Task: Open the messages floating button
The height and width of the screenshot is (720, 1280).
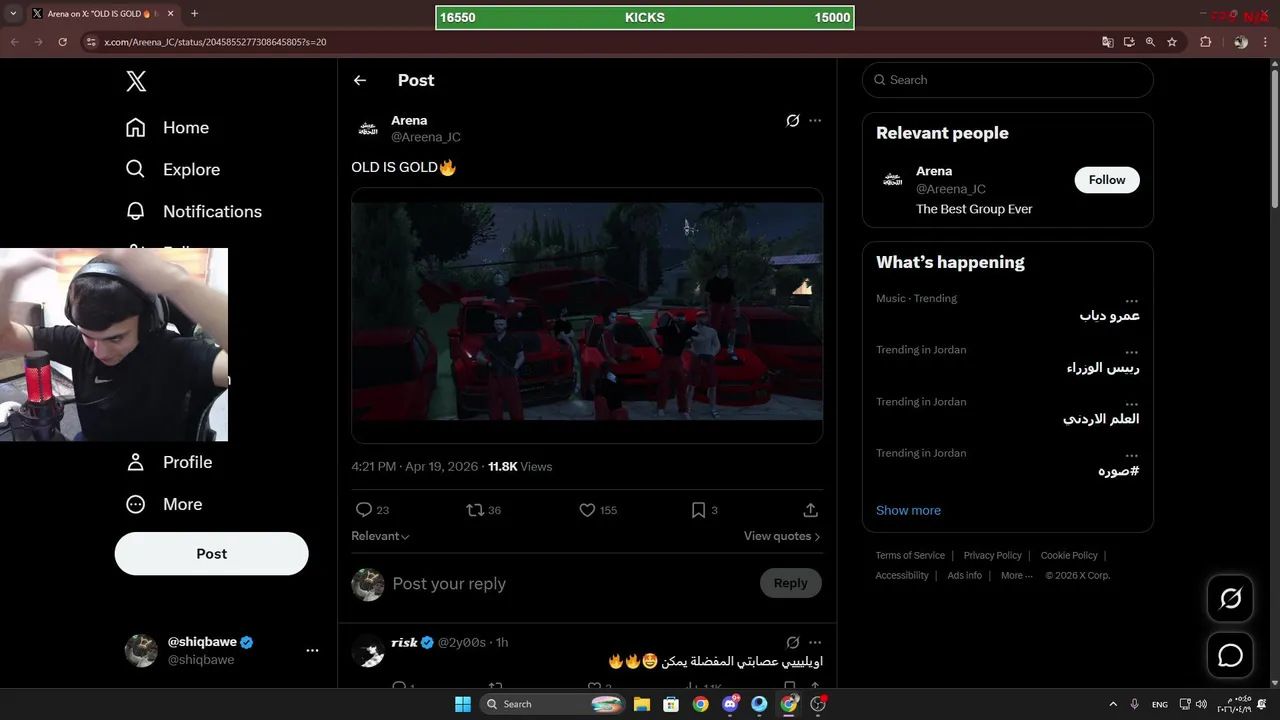Action: 1231,655
